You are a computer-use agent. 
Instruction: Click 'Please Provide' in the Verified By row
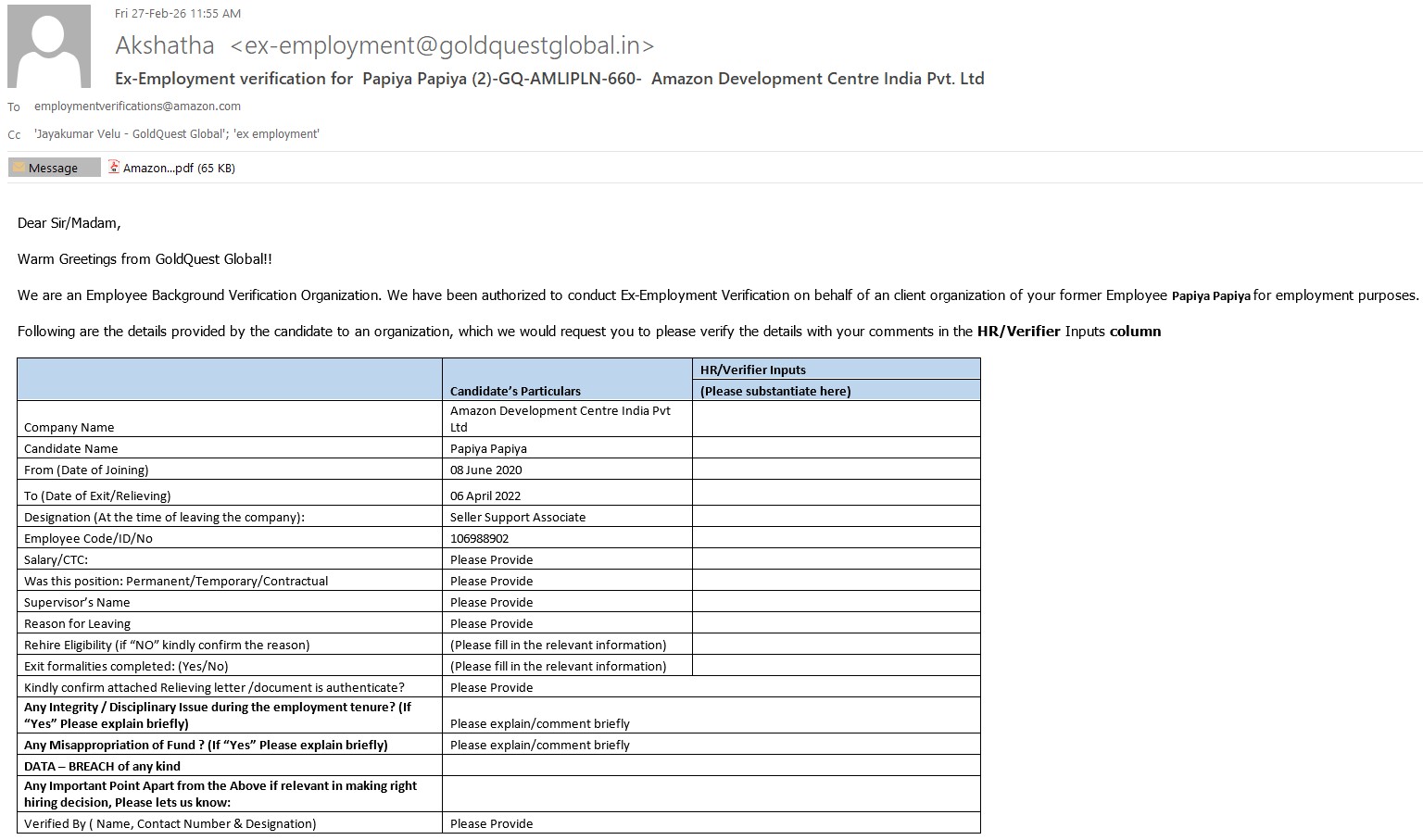coord(492,823)
